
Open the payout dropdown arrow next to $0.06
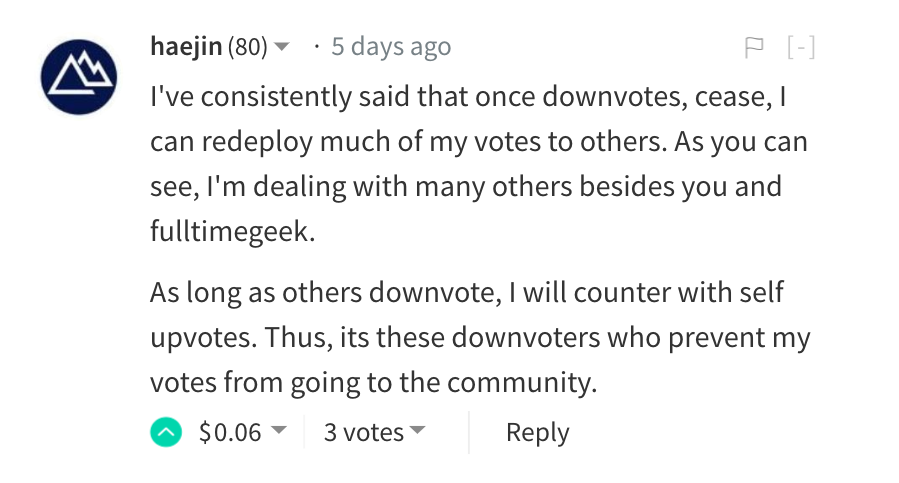point(279,431)
